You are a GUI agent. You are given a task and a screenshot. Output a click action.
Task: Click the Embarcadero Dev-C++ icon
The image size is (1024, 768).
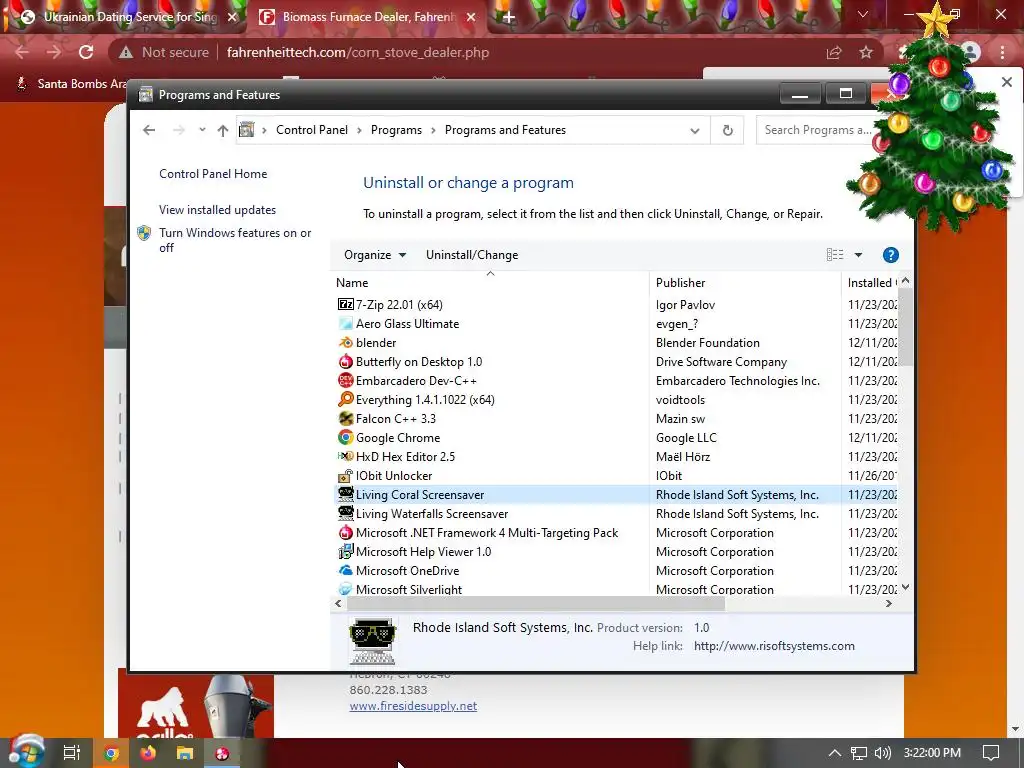(345, 380)
